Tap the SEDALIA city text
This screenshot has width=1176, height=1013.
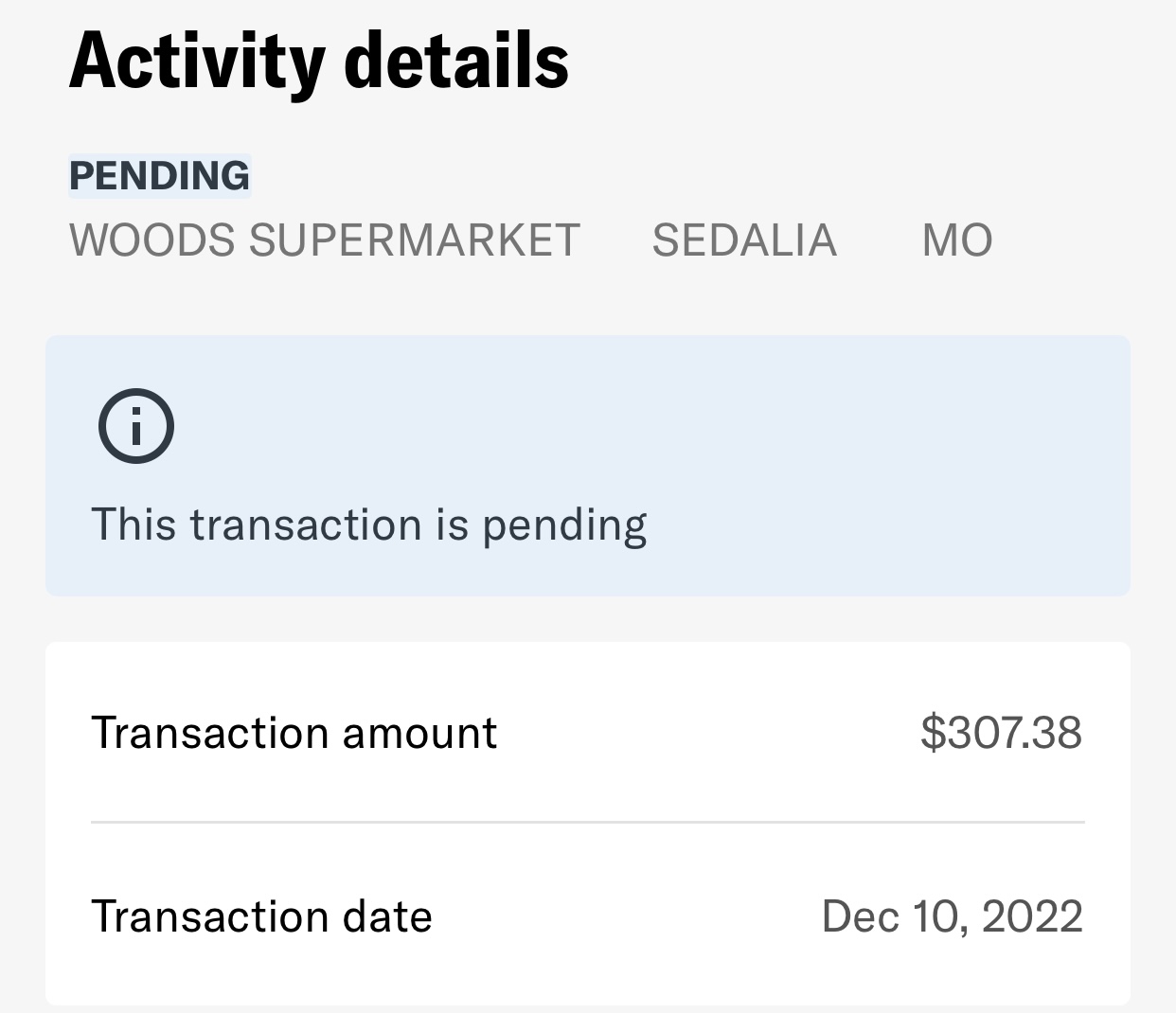point(745,240)
